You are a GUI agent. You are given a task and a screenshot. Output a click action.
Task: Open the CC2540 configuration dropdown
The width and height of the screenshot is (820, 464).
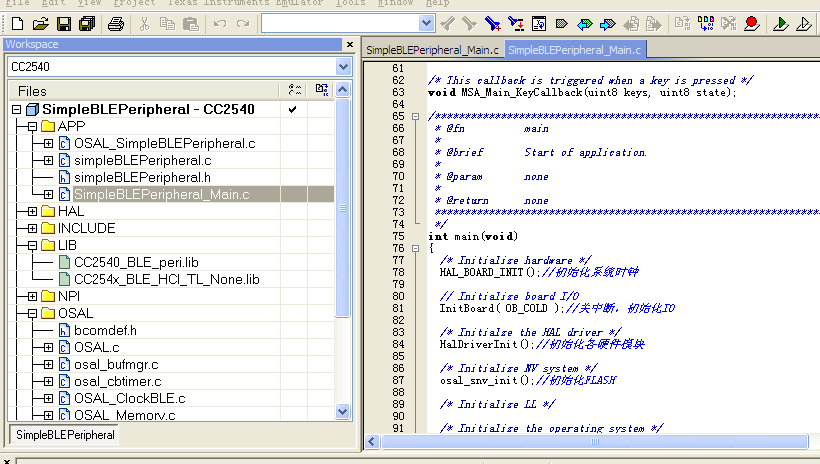point(343,67)
